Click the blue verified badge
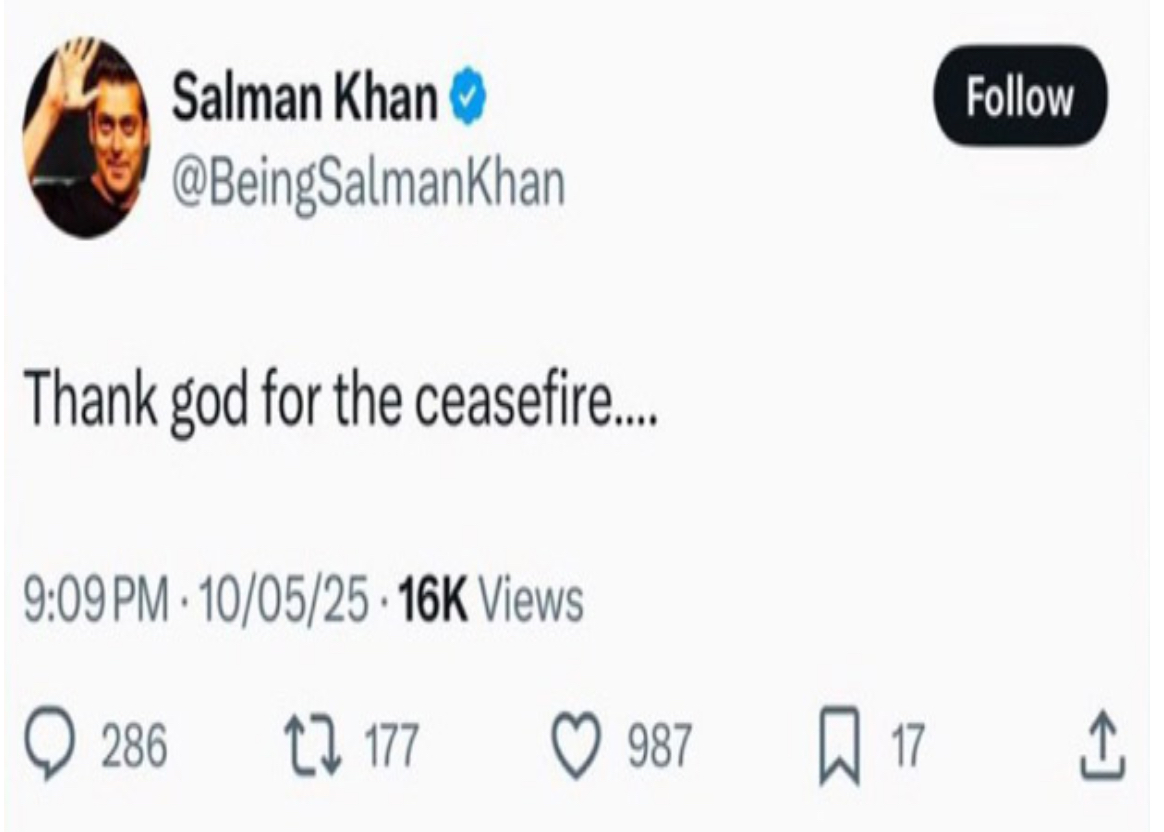1164x832 pixels. pyautogui.click(x=467, y=96)
